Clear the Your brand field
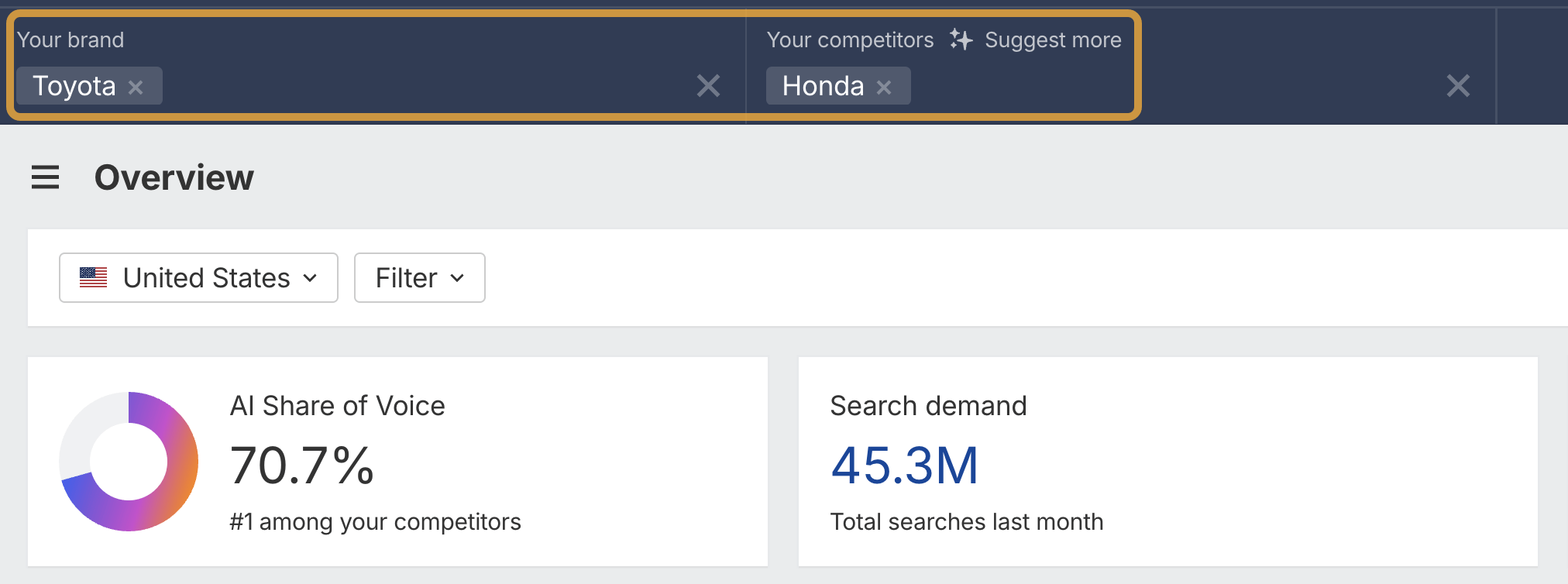1568x584 pixels. click(x=708, y=85)
